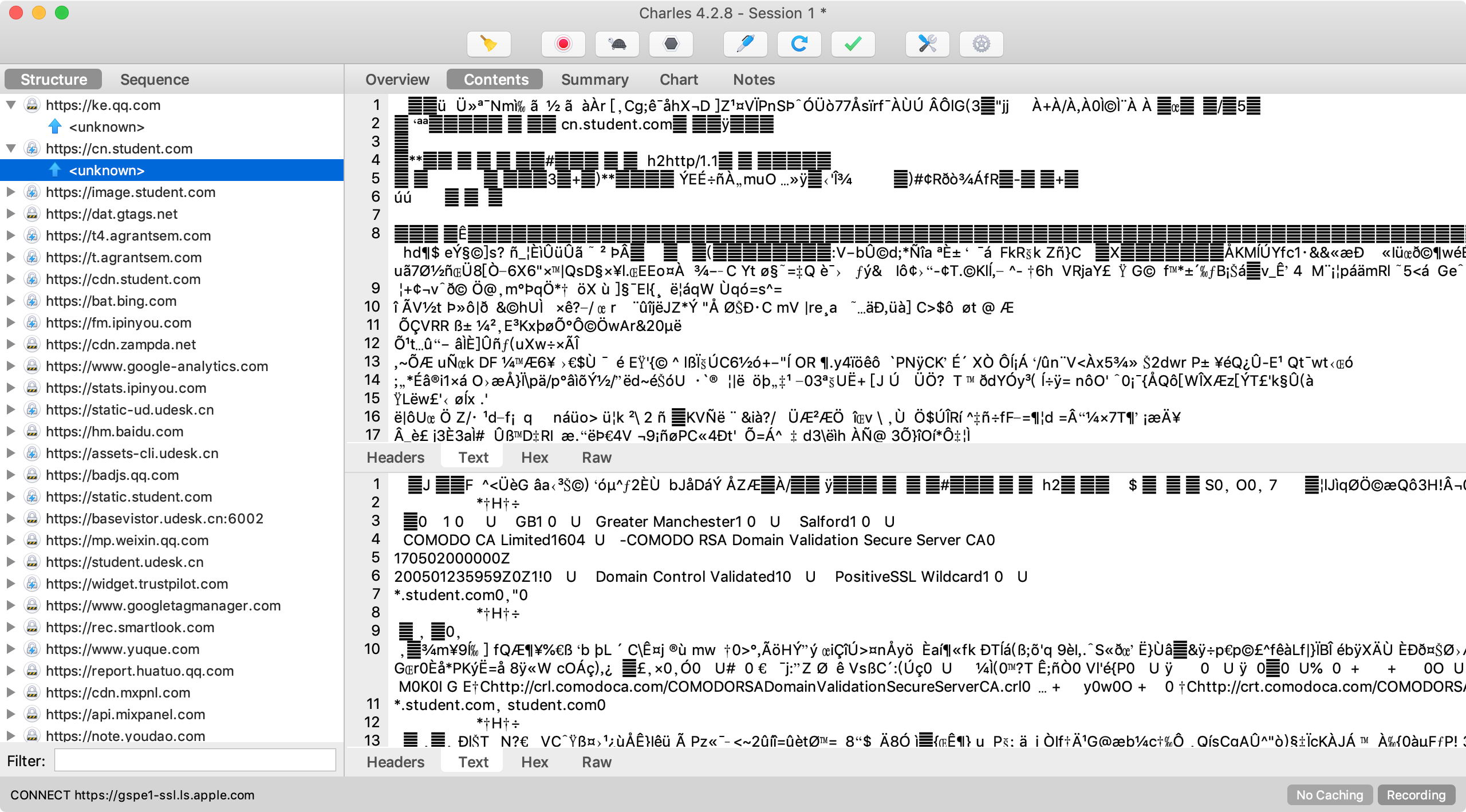This screenshot has height=812, width=1466.
Task: Select the response pane Raw view
Action: [x=596, y=762]
